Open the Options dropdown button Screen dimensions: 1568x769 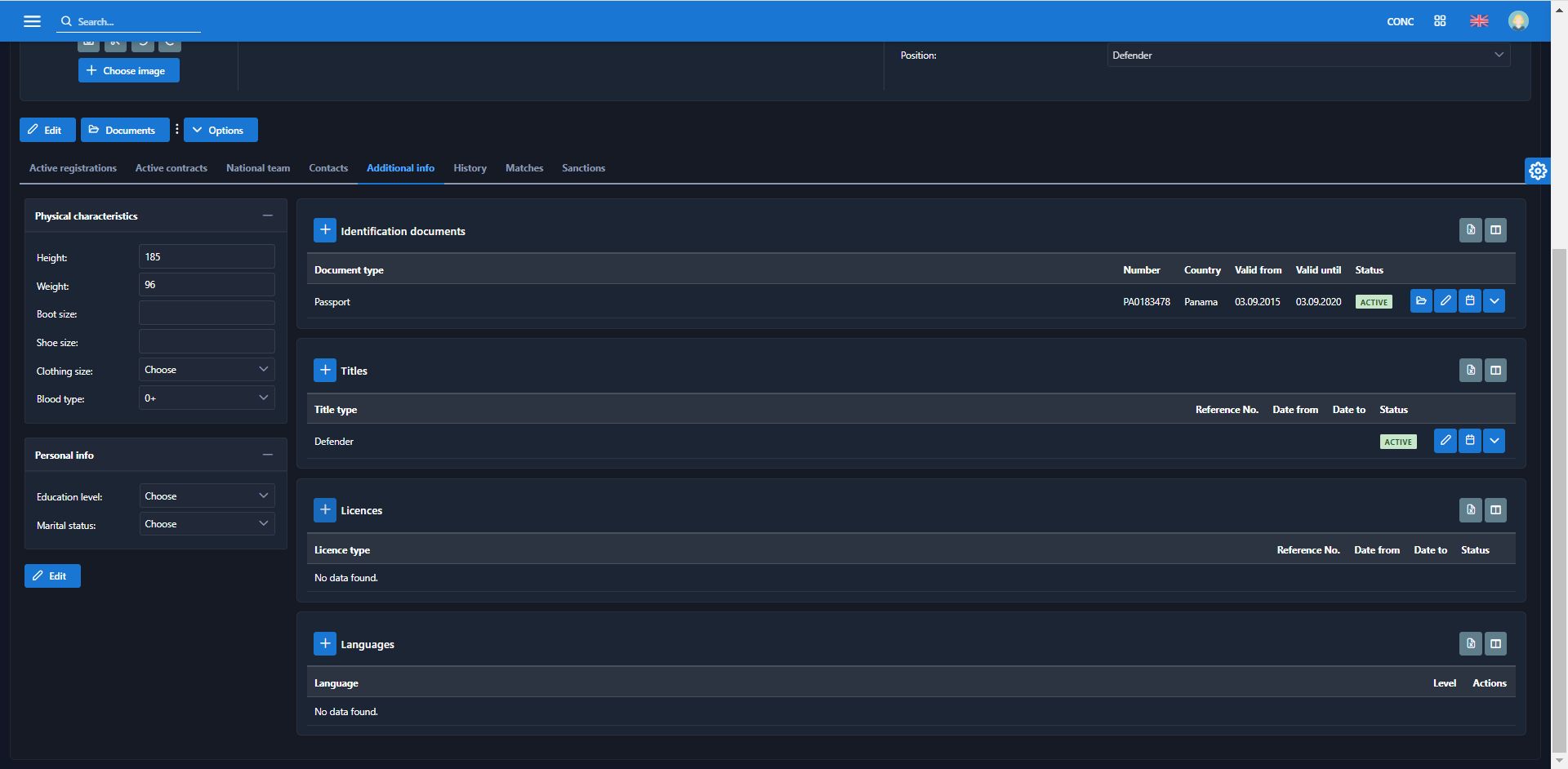pyautogui.click(x=220, y=130)
